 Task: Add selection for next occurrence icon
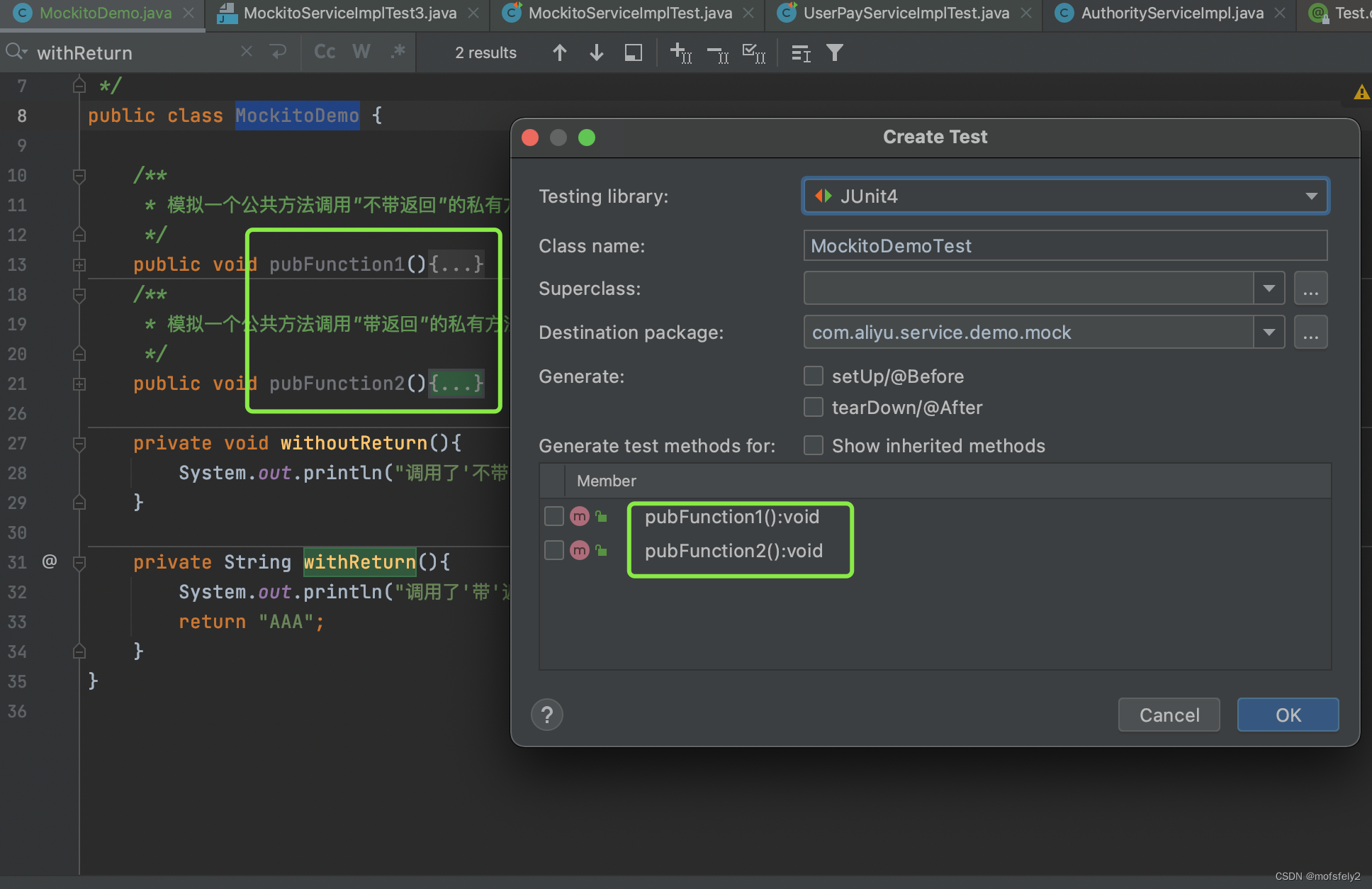click(681, 52)
